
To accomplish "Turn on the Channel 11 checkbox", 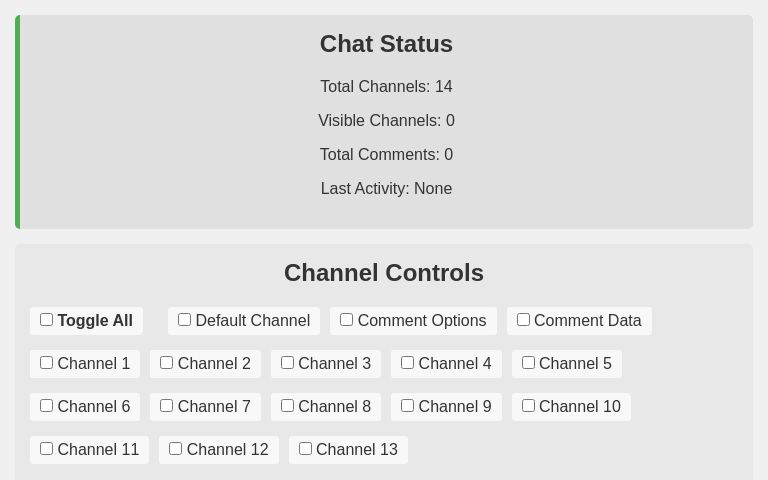I will click(x=47, y=449).
